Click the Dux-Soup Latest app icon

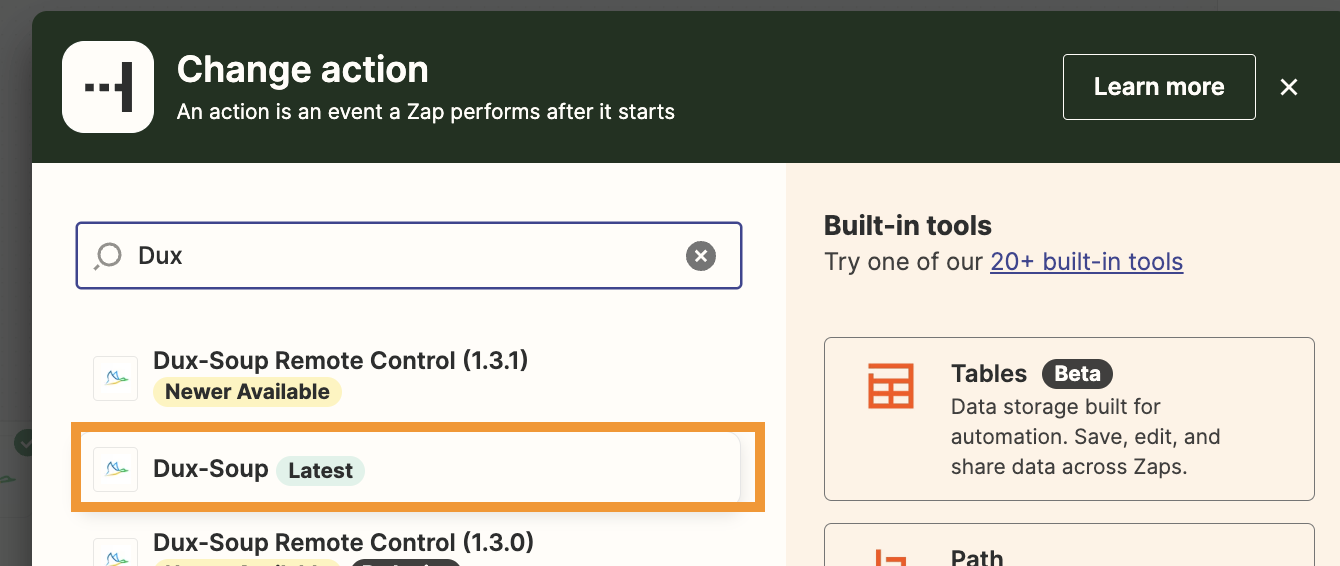[x=115, y=469]
